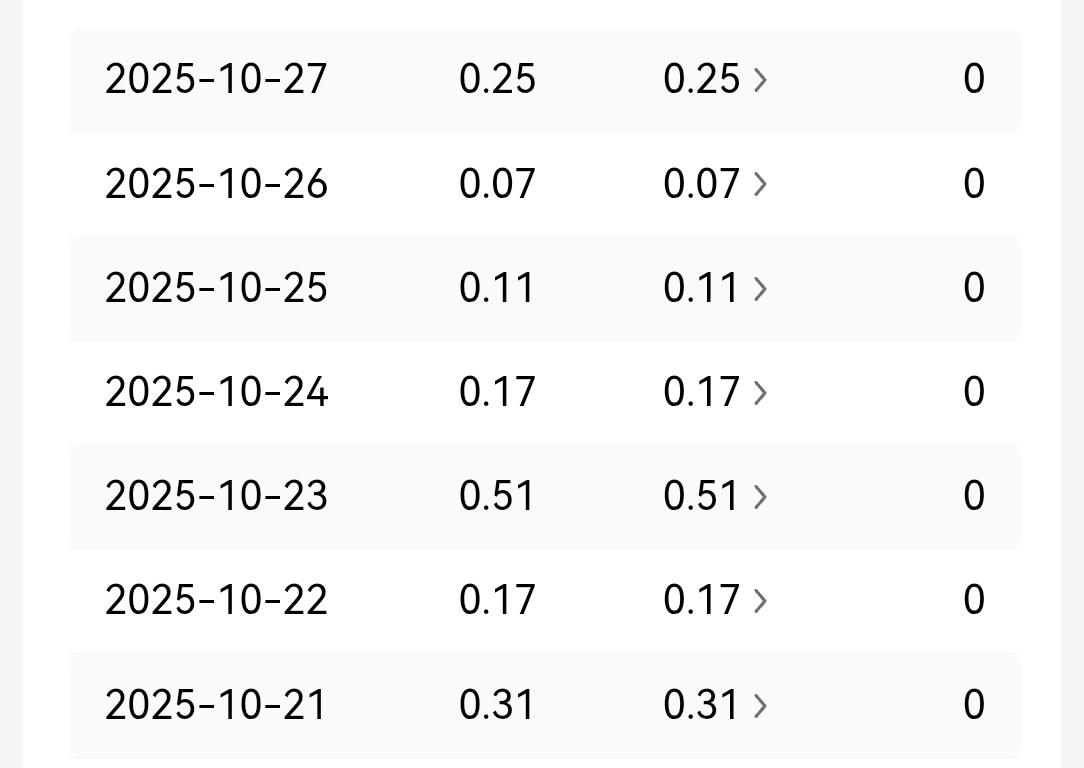Click the 2025-10-24 date entry
This screenshot has height=768, width=1084.
coord(216,393)
